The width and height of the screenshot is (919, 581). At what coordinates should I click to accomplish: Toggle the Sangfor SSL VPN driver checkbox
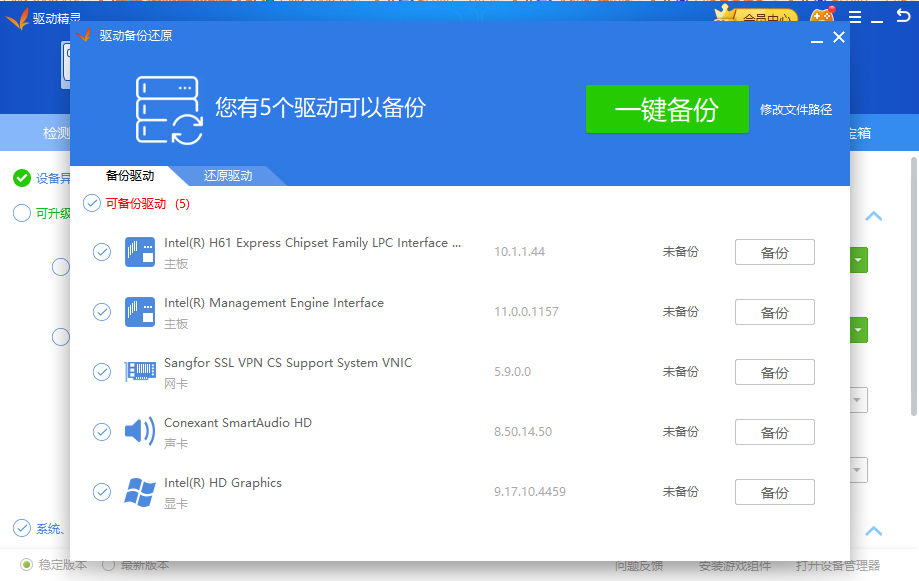pos(101,372)
